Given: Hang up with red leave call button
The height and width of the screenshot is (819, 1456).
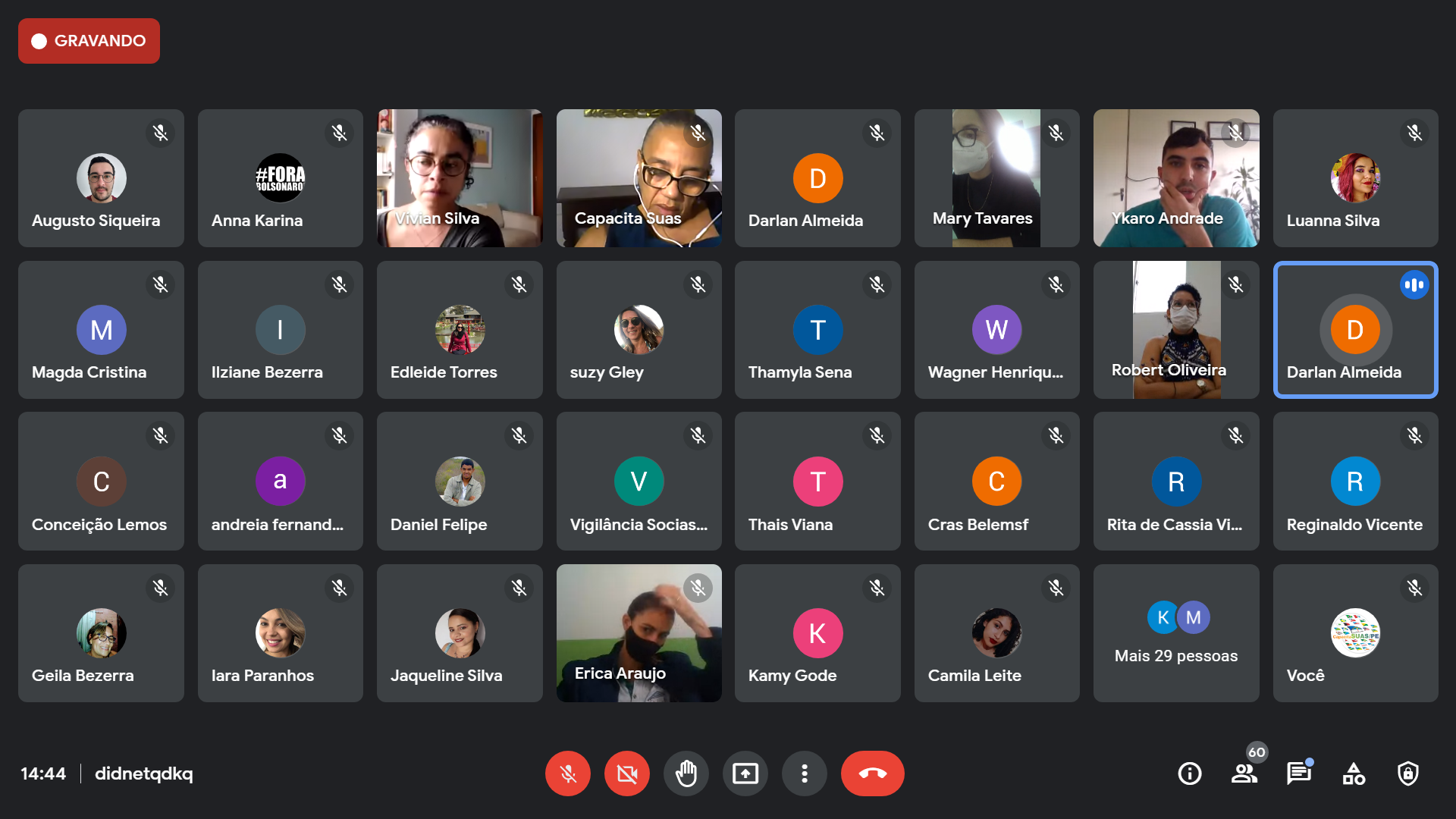Looking at the screenshot, I should 873,773.
